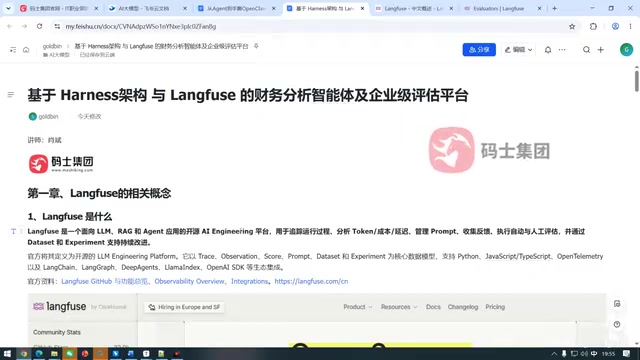
Task: Click Docs in the Langfuse image
Action: click(x=433, y=307)
